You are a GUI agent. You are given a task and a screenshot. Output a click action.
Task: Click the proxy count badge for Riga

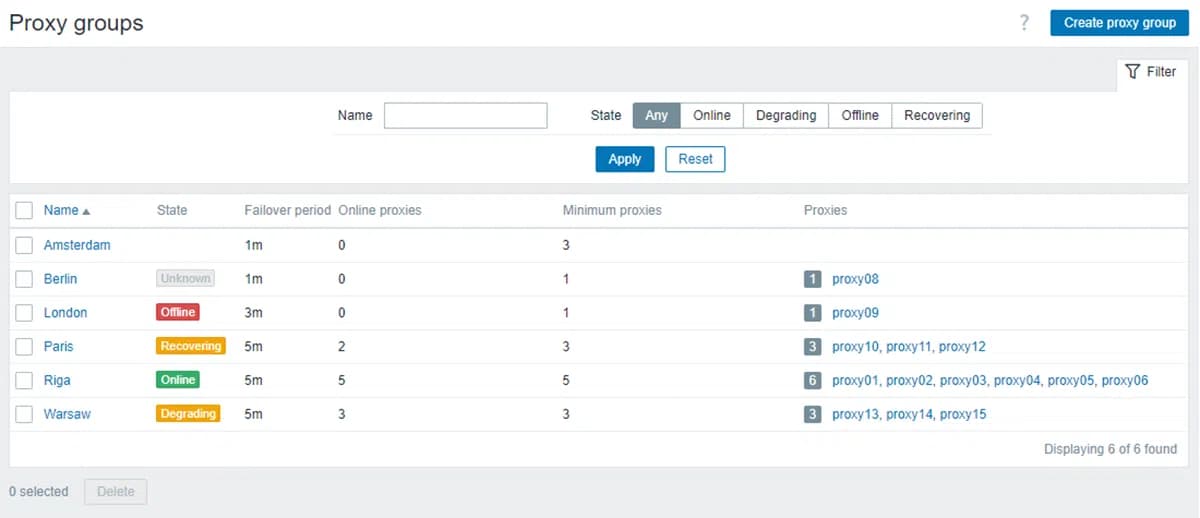click(813, 380)
